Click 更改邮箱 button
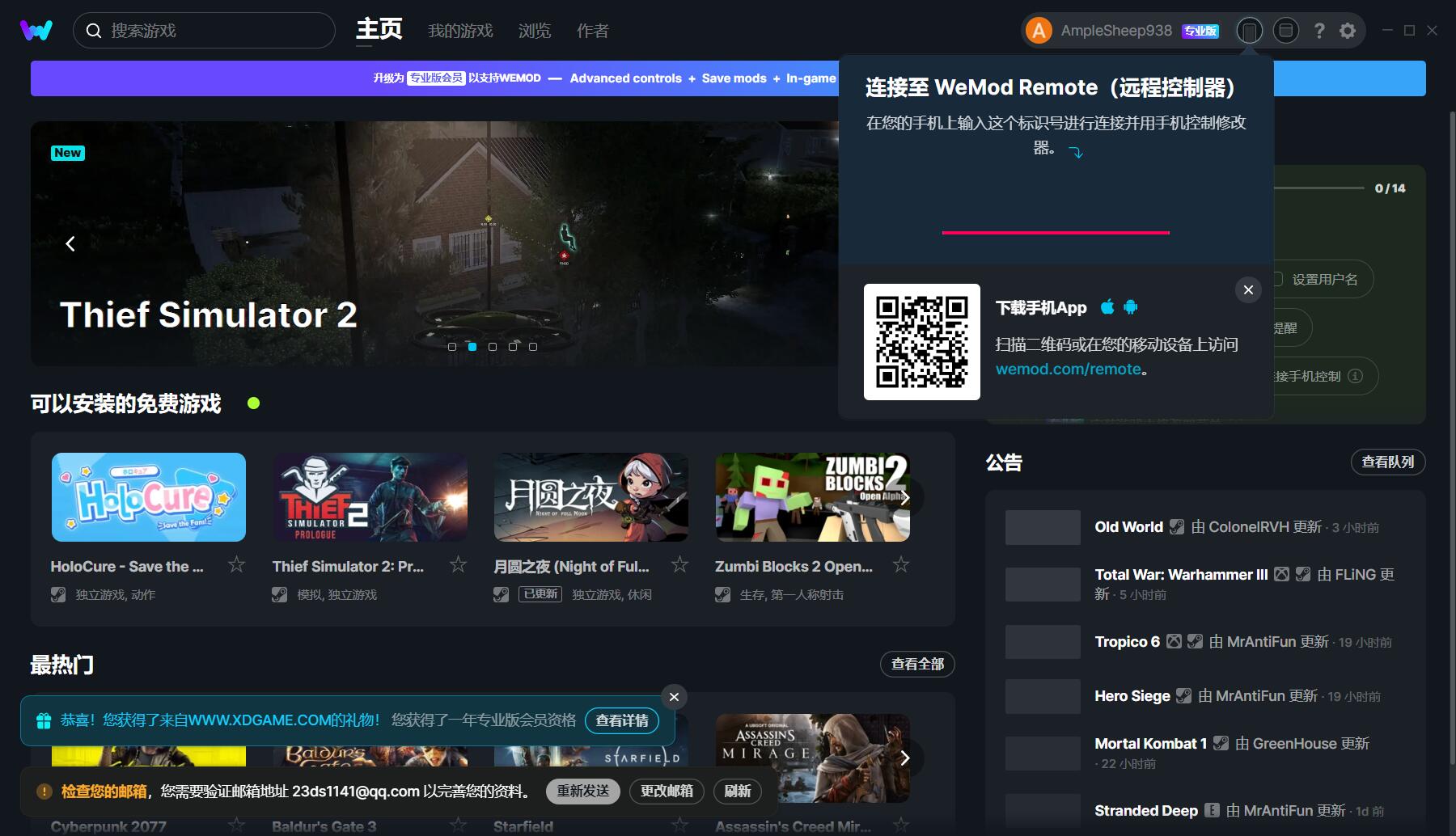This screenshot has height=836, width=1456. pos(667,791)
